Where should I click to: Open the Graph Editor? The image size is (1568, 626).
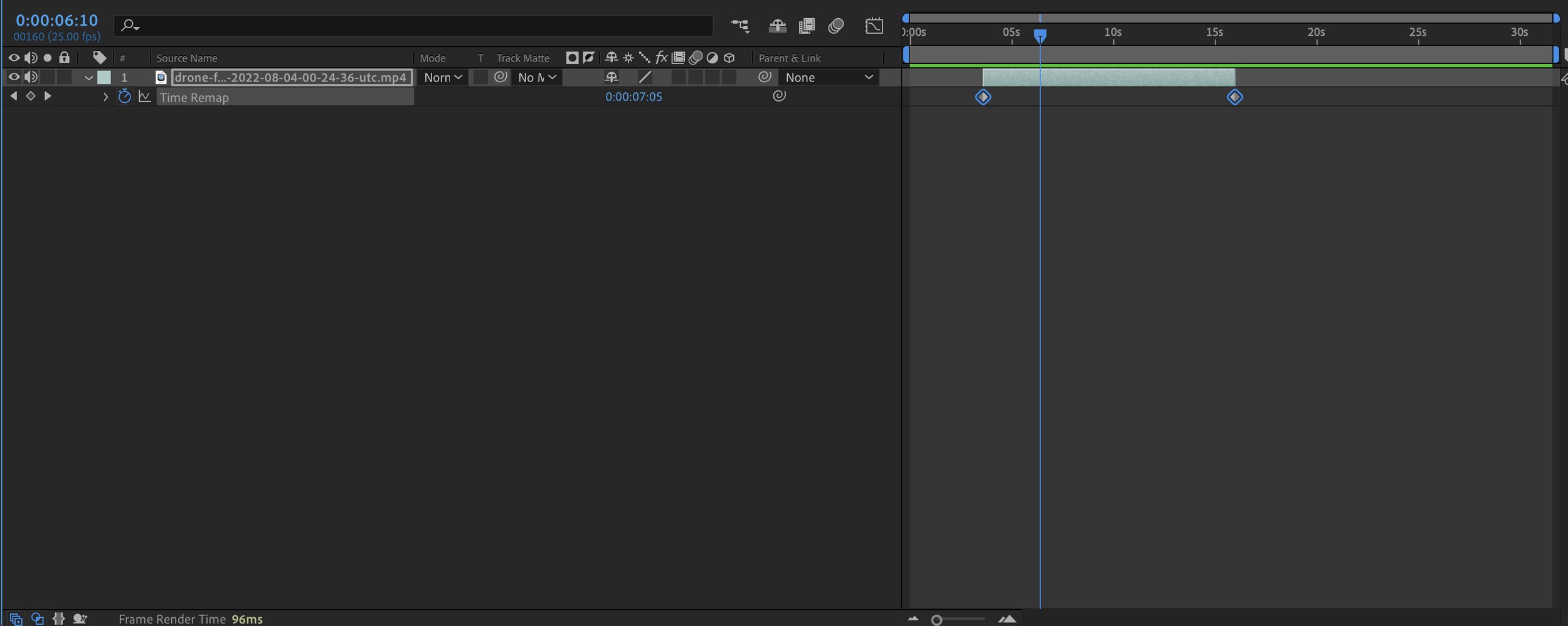(x=875, y=26)
